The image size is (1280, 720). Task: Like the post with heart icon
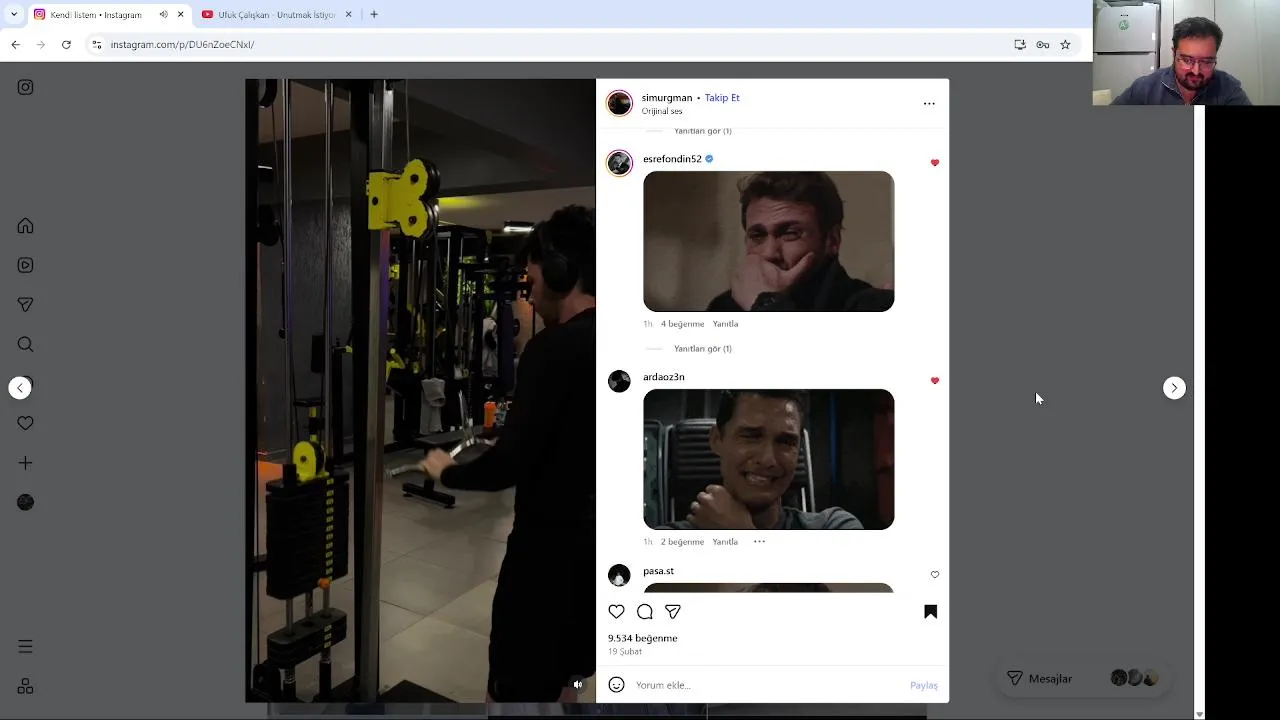(616, 611)
